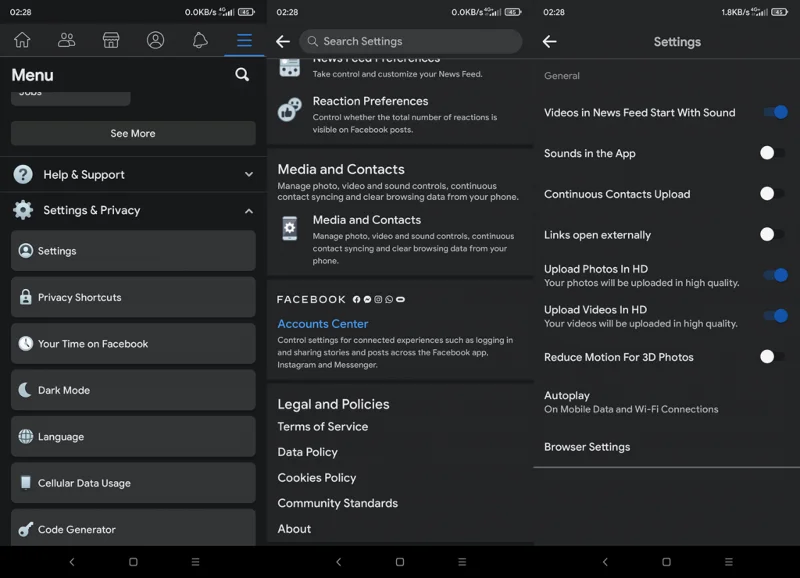Screen dimensions: 800x578
Task: Tap the Menu search magnifier icon
Action: pos(242,74)
